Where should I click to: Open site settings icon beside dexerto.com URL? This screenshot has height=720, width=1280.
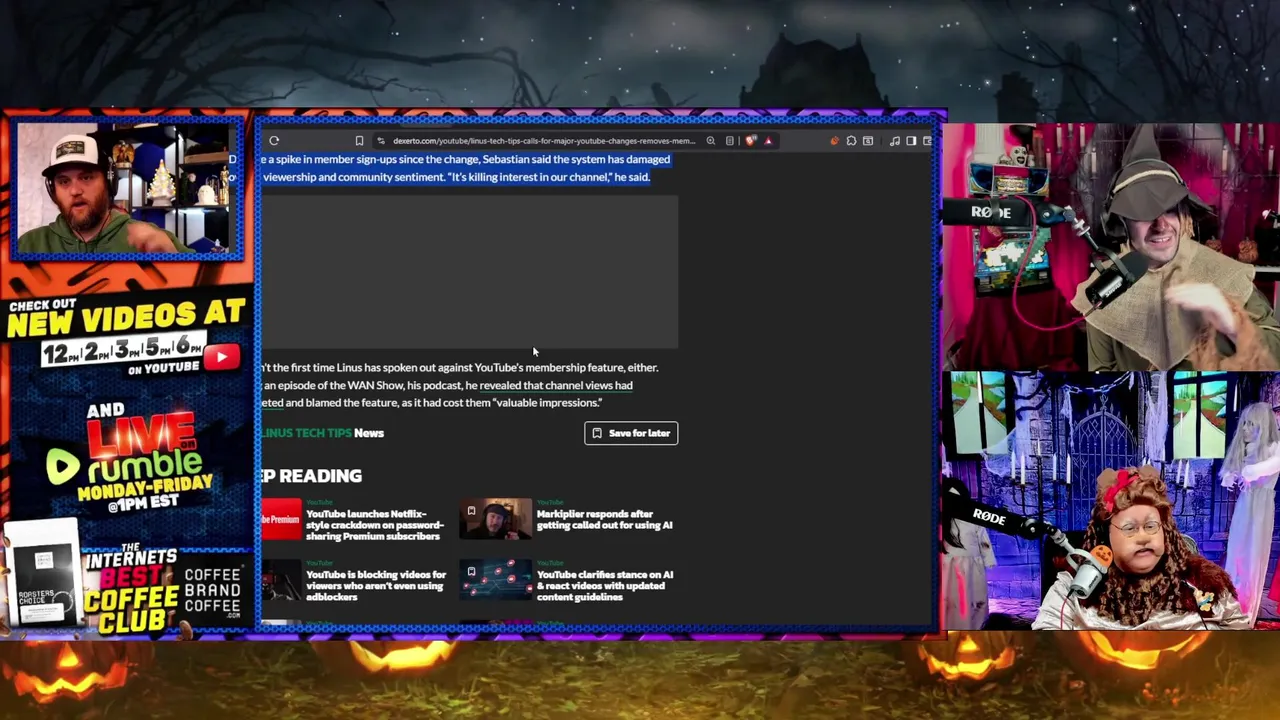pyautogui.click(x=381, y=141)
